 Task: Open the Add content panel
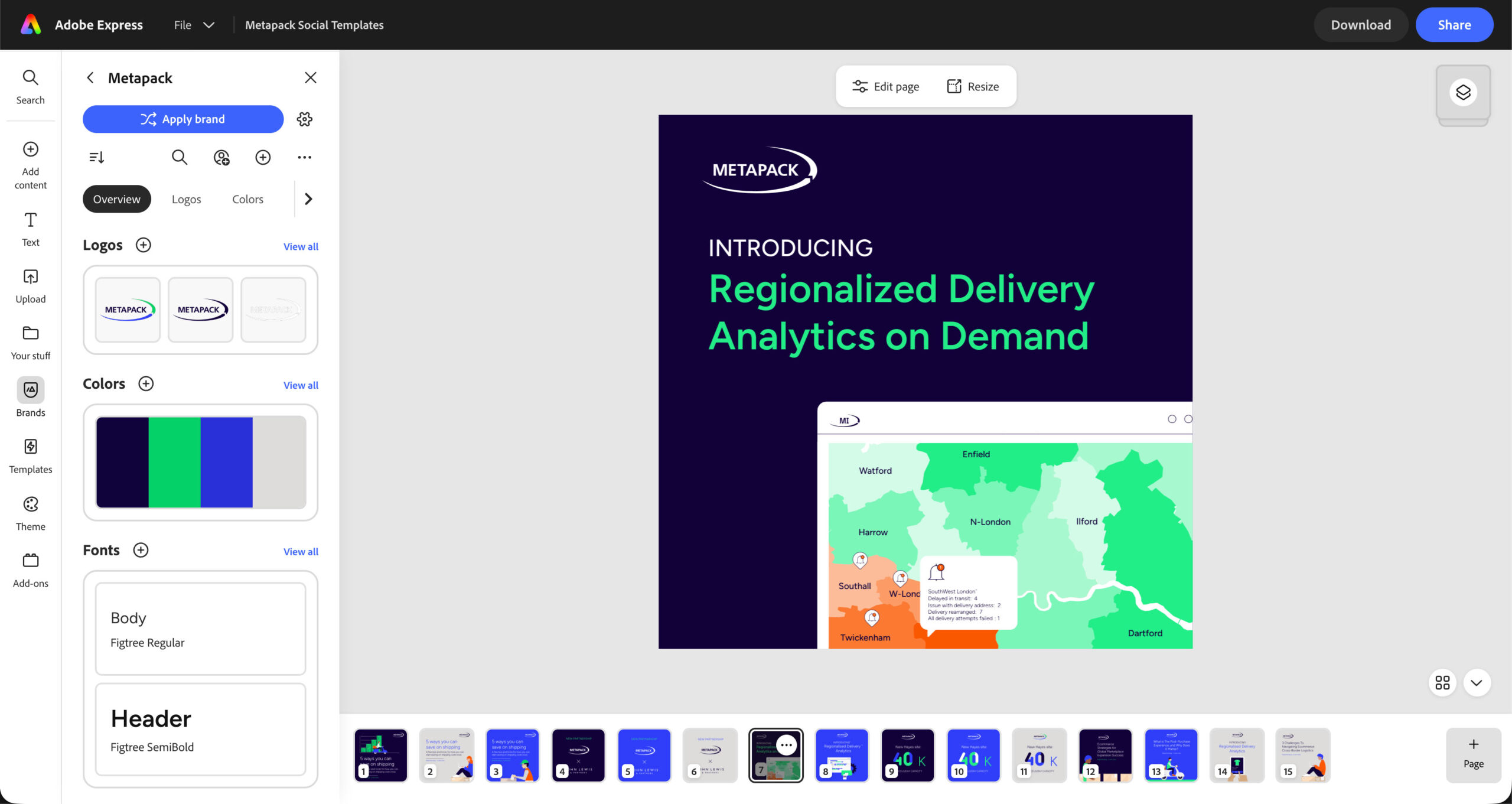tap(30, 164)
